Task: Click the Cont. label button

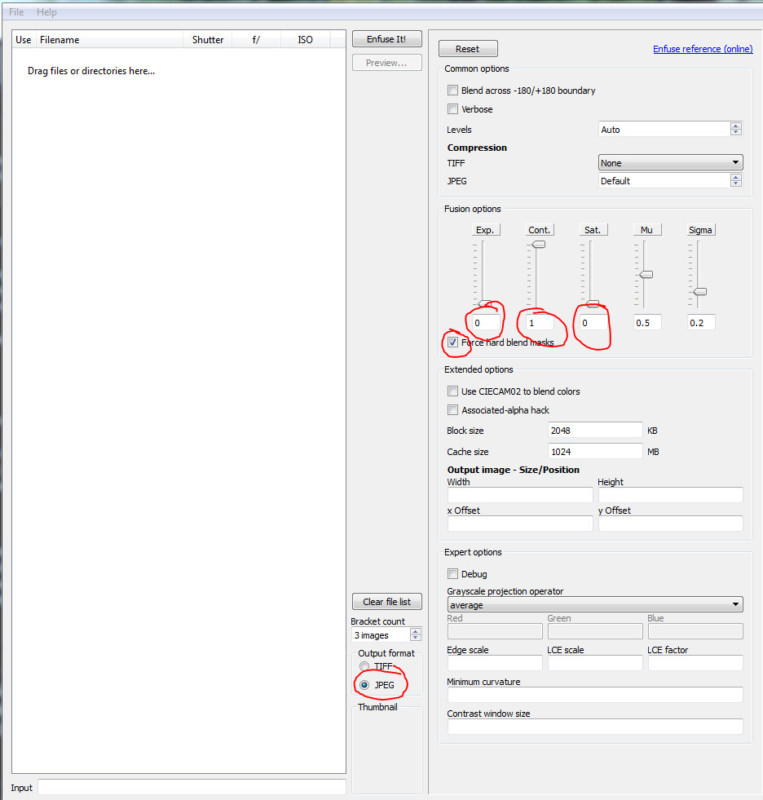Action: (539, 230)
